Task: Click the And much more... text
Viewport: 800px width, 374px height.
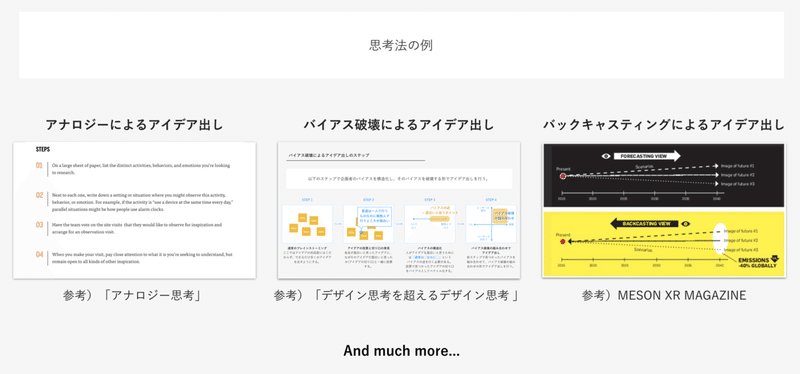Action: 401,351
